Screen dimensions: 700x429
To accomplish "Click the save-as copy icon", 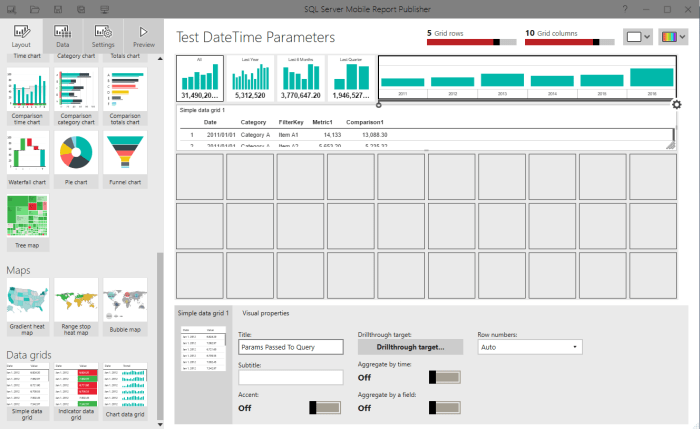I will click(x=81, y=9).
